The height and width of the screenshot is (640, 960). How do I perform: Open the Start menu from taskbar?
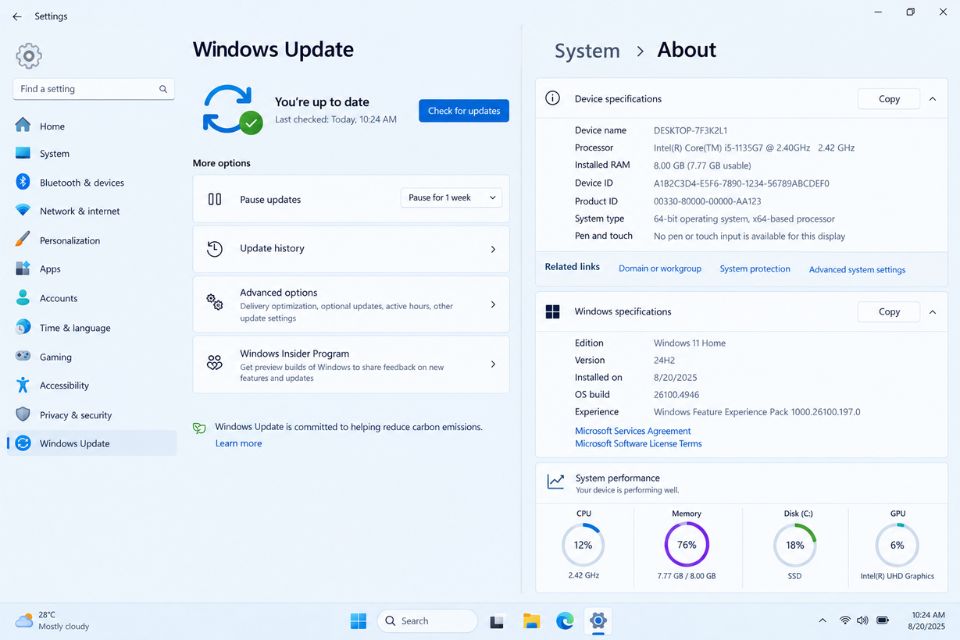(358, 621)
